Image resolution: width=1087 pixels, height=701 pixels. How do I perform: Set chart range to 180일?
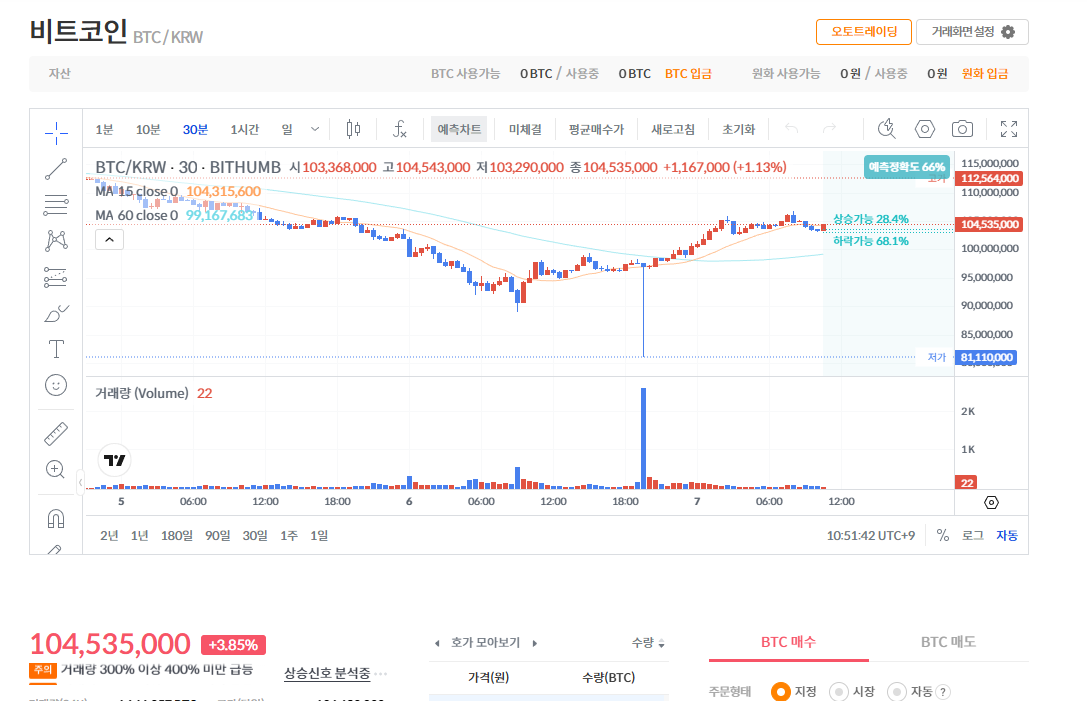point(177,535)
